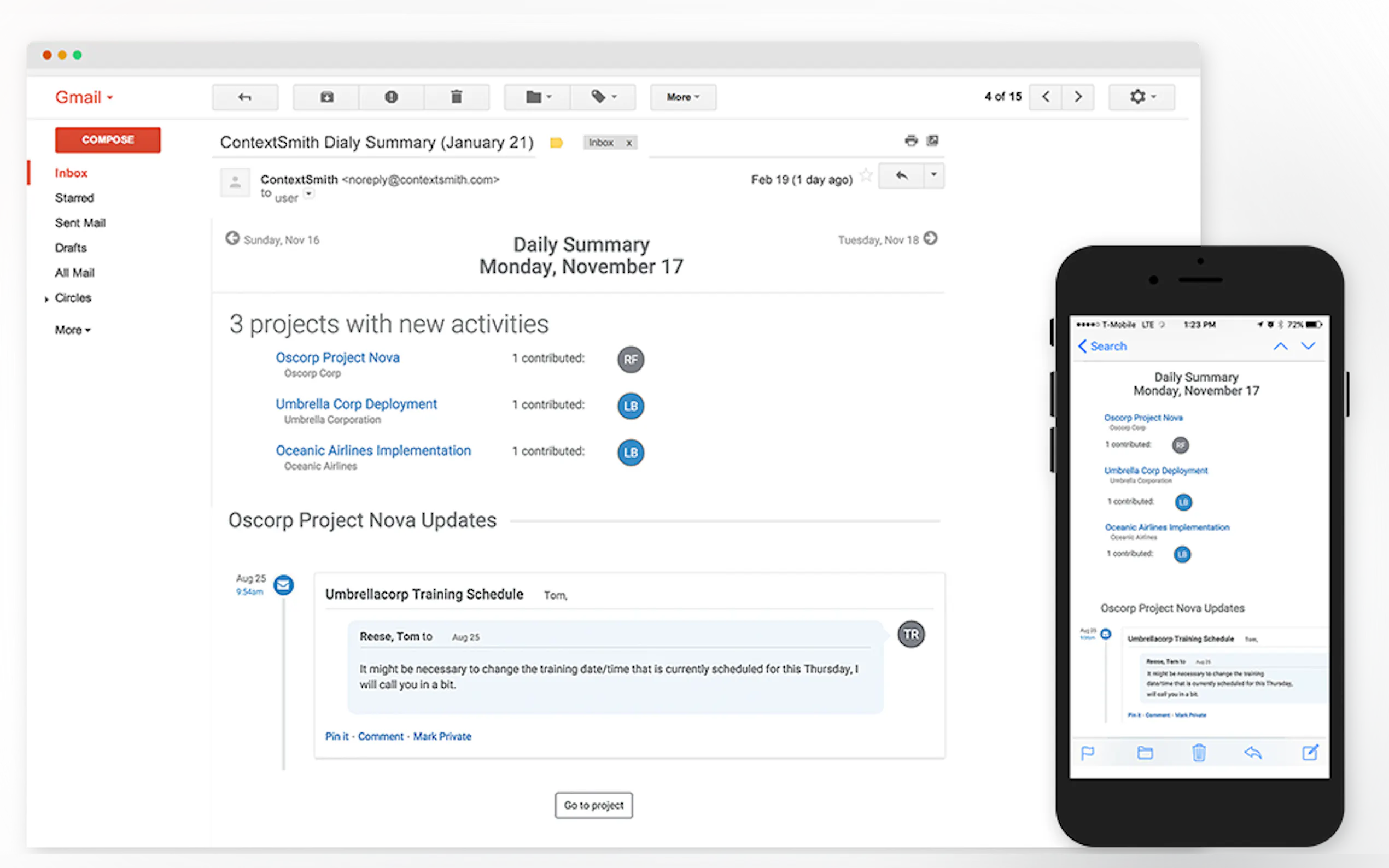Go to previous day Sunday, Nov 16

pyautogui.click(x=232, y=238)
